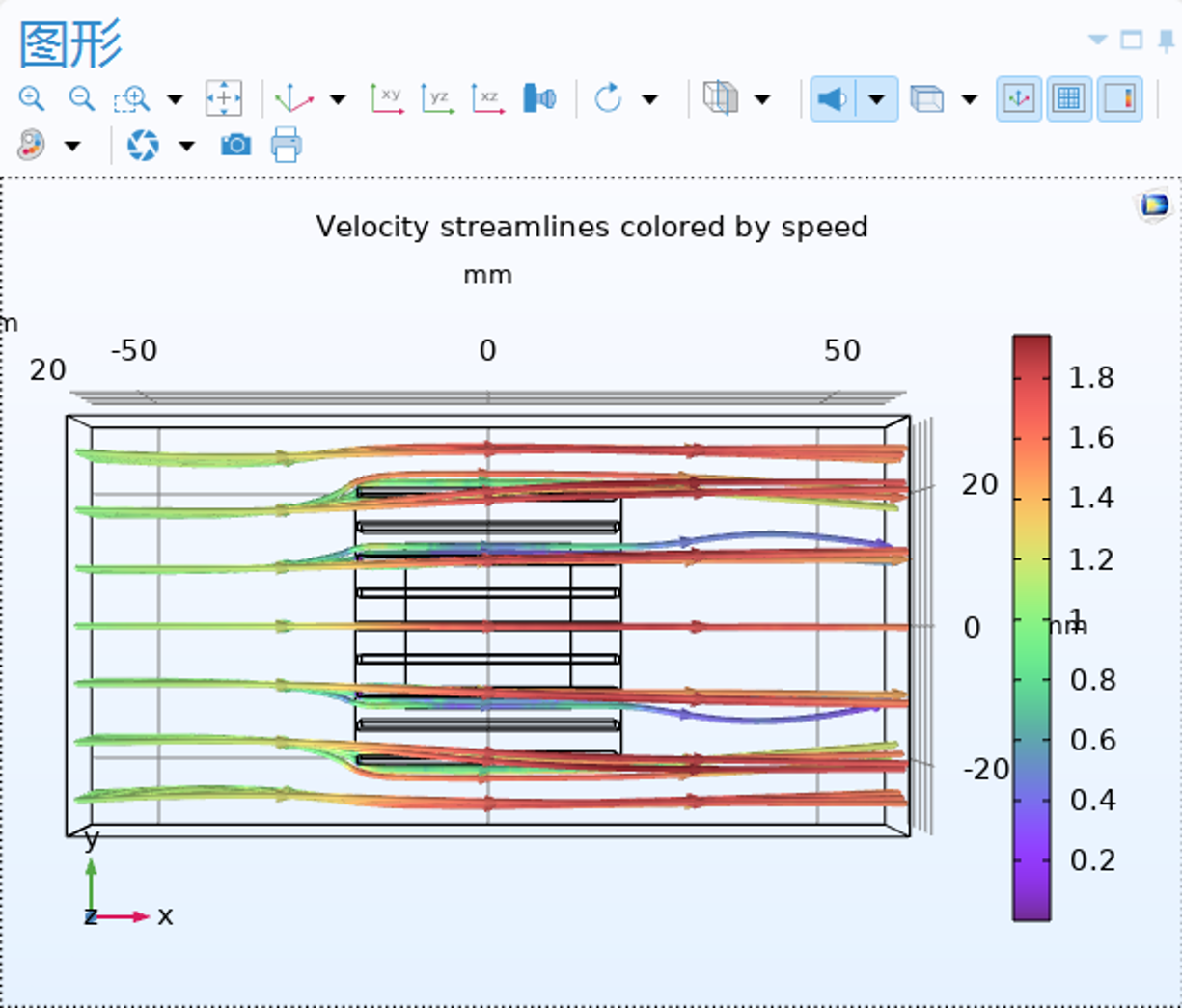
Task: Click the 1.8 legend value
Action: point(1091,378)
